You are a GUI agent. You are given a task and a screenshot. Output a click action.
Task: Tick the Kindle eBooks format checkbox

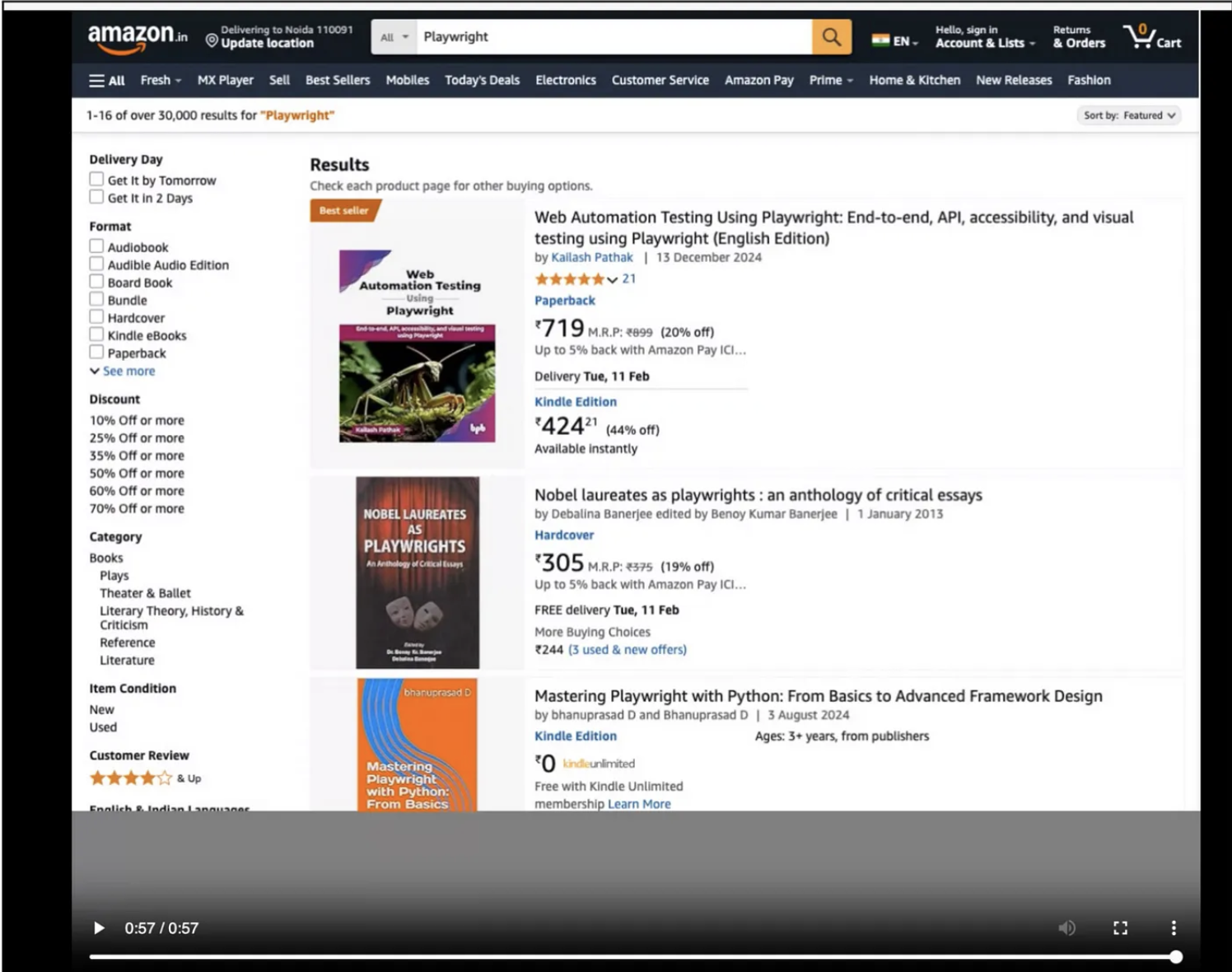tap(96, 334)
